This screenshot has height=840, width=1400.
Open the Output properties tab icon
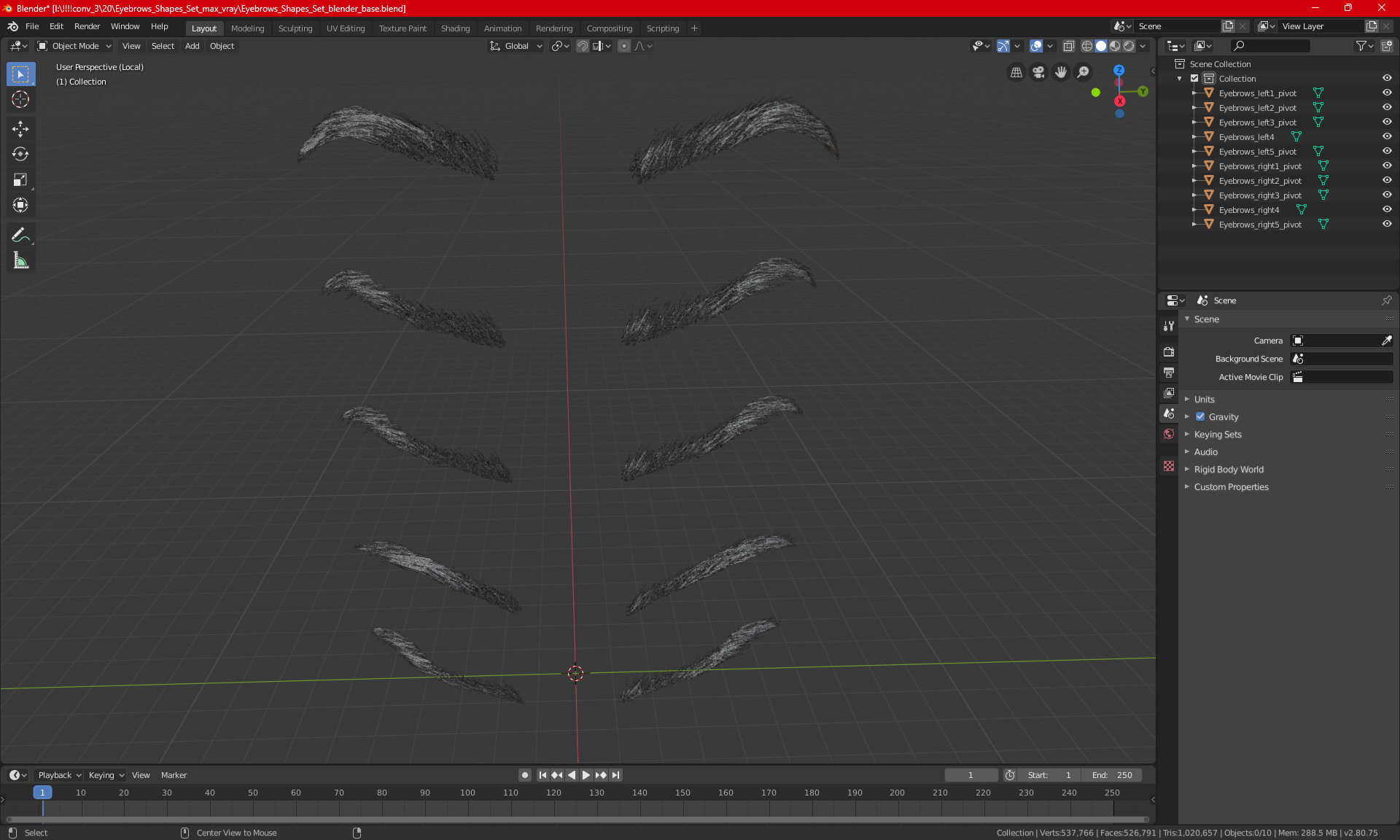tap(1169, 372)
